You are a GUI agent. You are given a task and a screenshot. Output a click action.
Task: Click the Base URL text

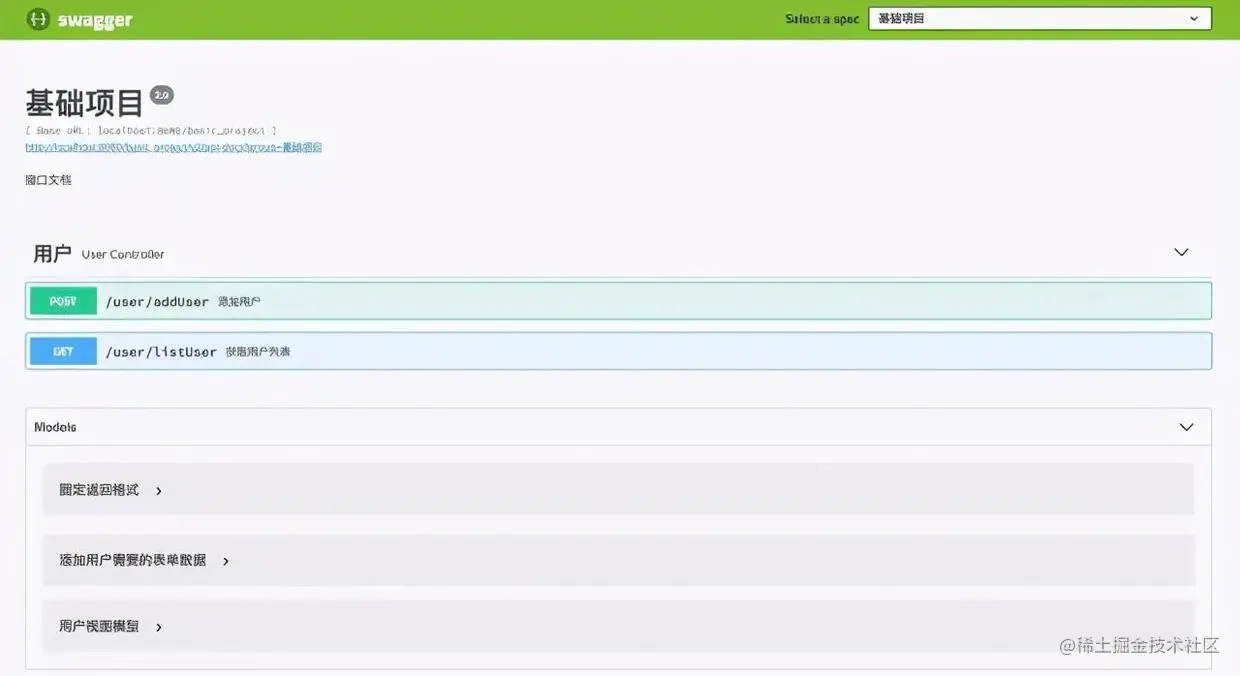151,130
